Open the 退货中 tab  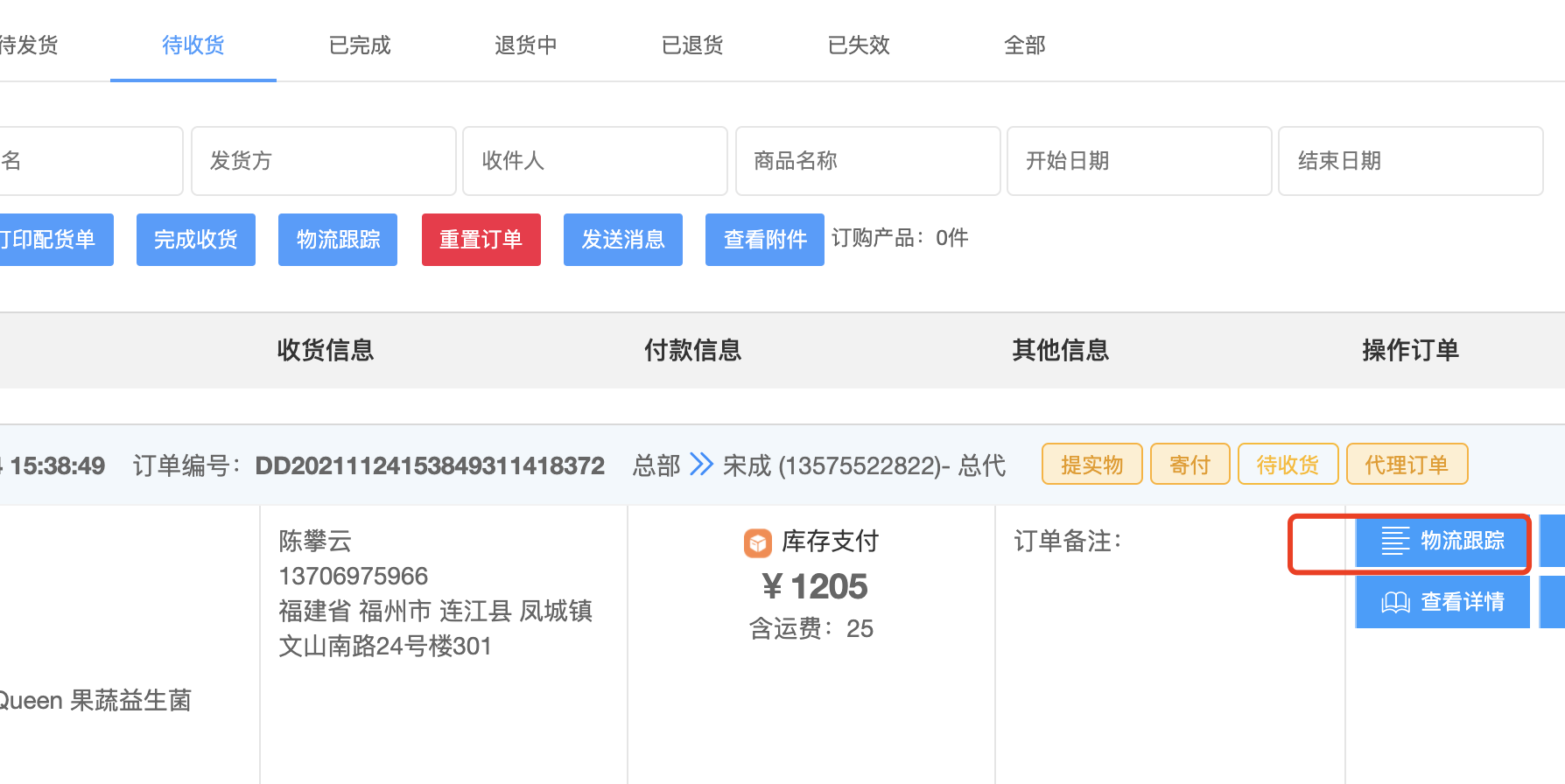(525, 45)
